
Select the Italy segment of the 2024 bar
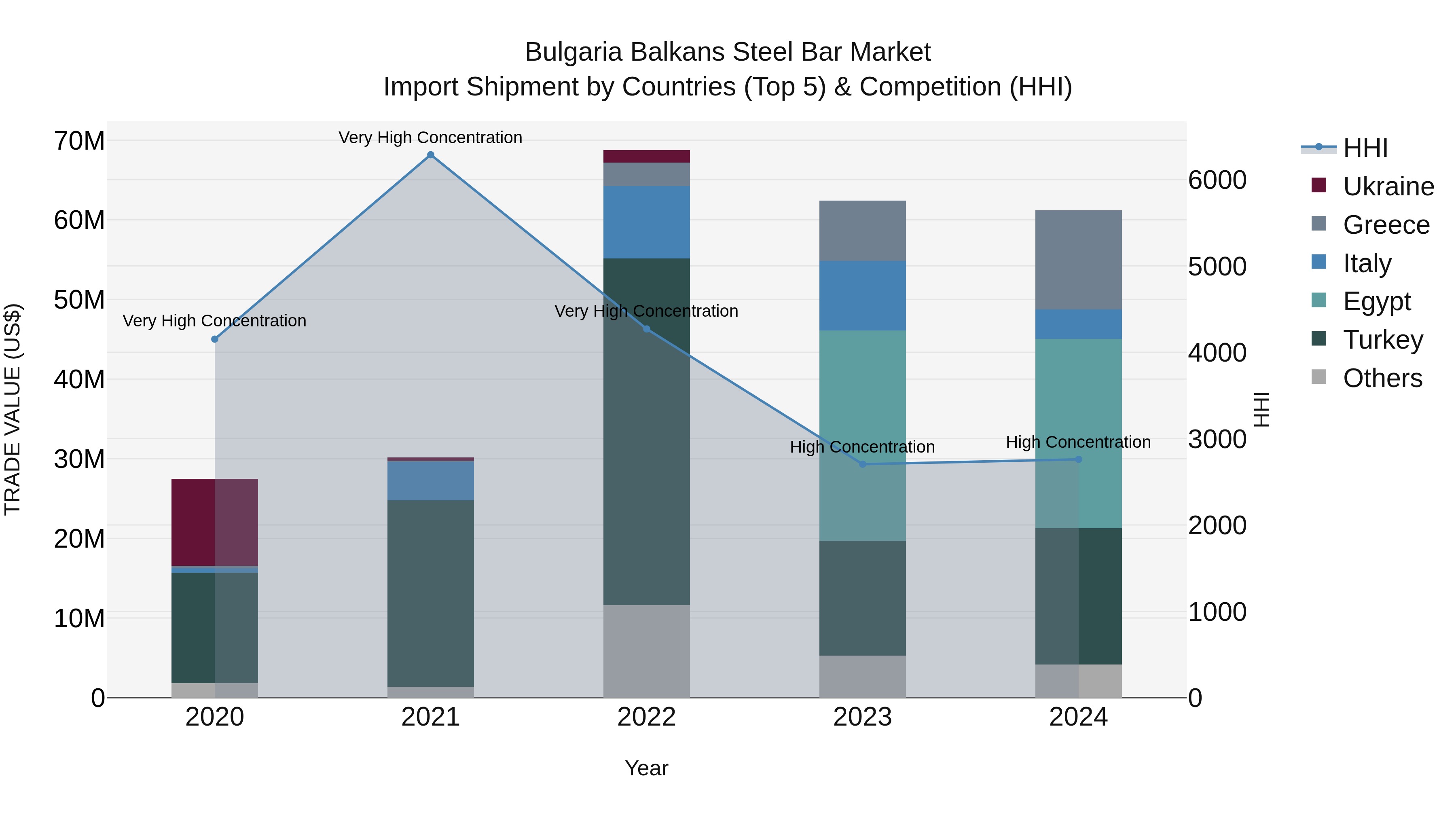tap(1078, 324)
